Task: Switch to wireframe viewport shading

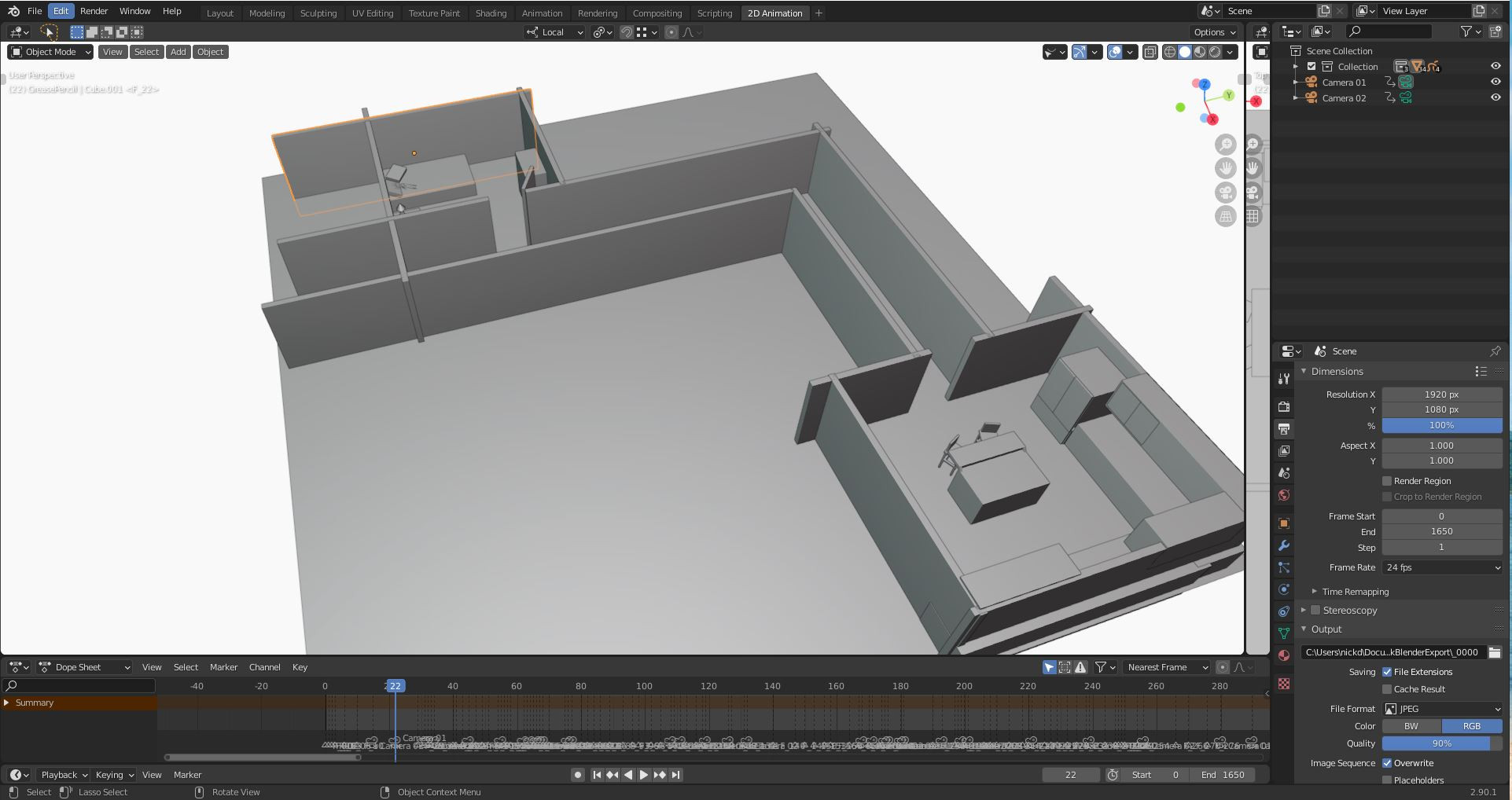Action: point(1170,52)
